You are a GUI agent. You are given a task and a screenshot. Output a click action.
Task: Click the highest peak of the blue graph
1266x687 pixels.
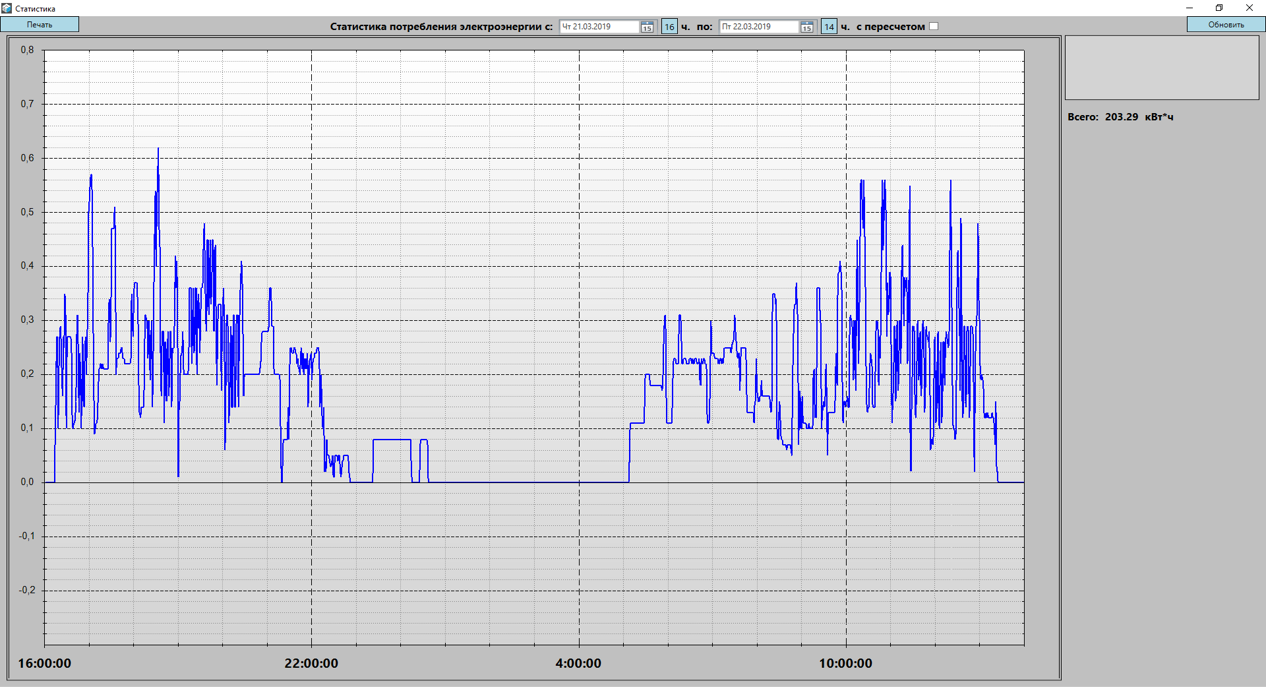point(158,150)
